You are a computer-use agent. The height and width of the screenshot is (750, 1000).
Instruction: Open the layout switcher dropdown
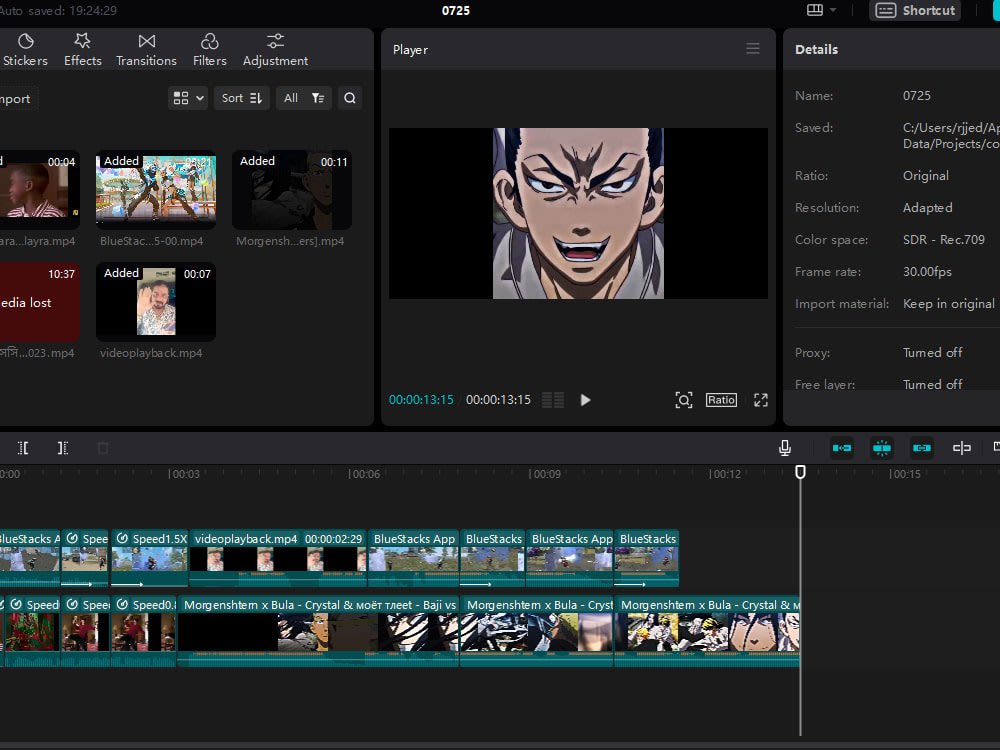pyautogui.click(x=821, y=10)
